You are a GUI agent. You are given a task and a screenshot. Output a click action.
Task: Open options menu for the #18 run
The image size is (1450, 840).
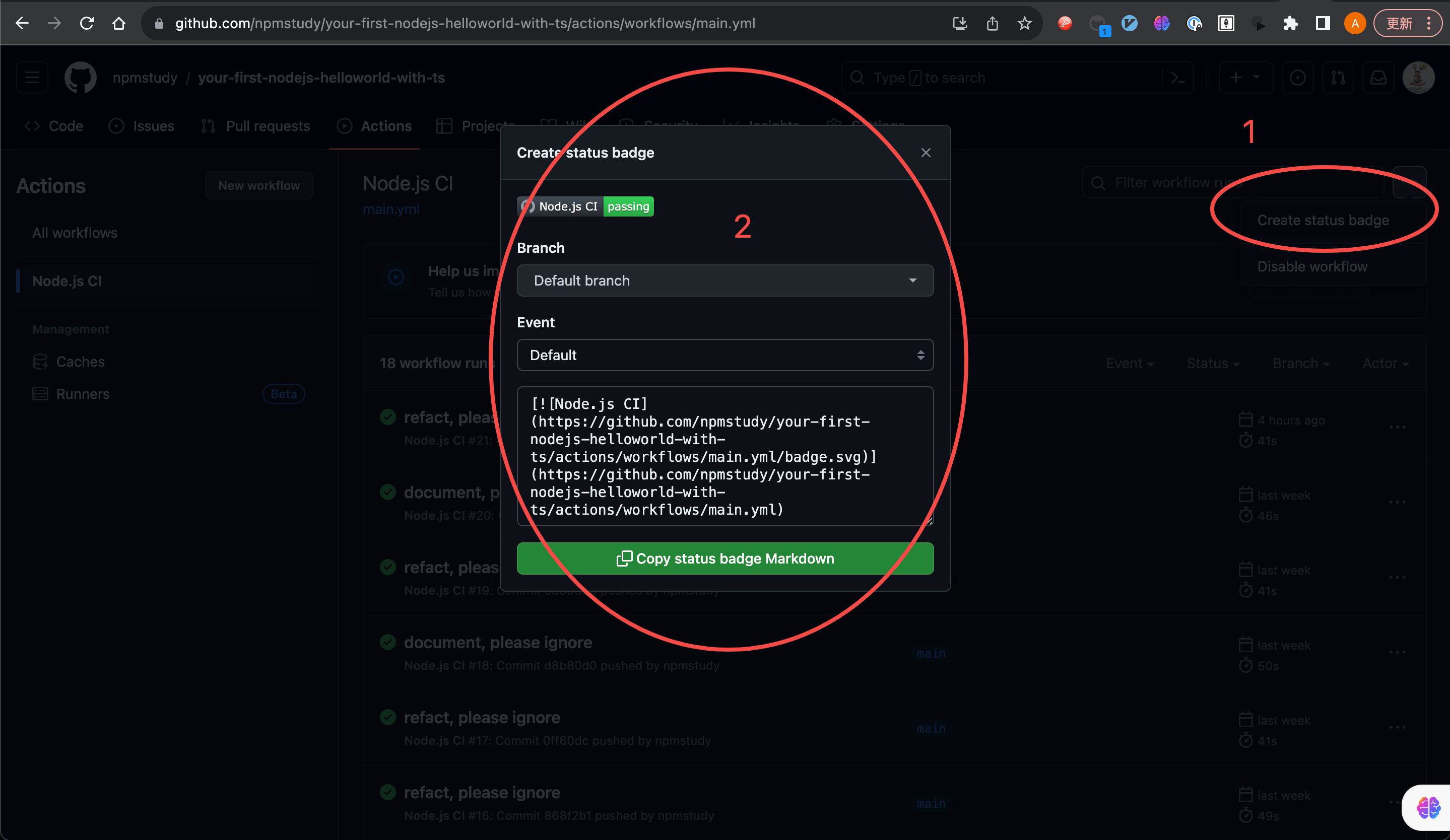[1397, 652]
